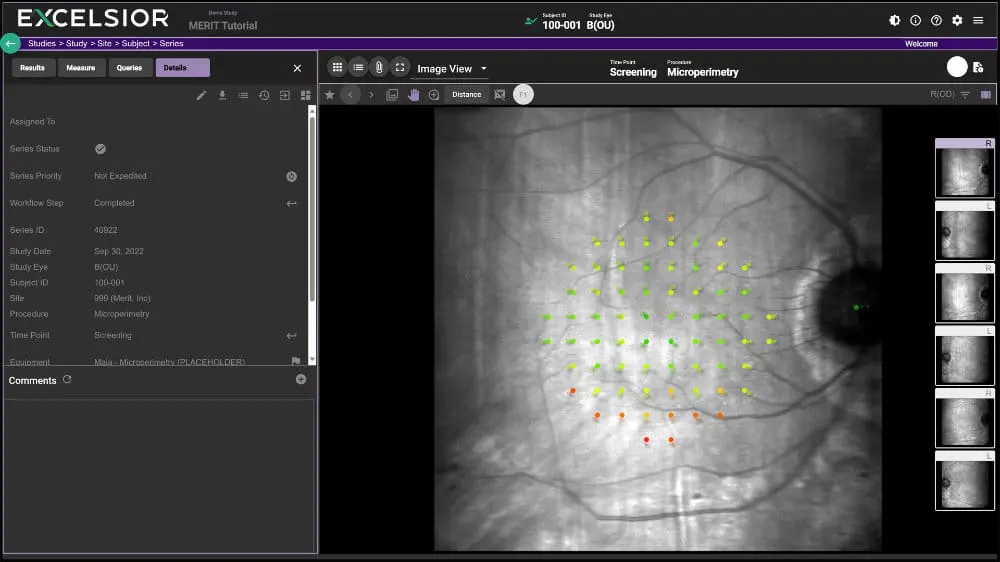1000x562 pixels.
Task: Add a comment with the plus icon
Action: [301, 380]
